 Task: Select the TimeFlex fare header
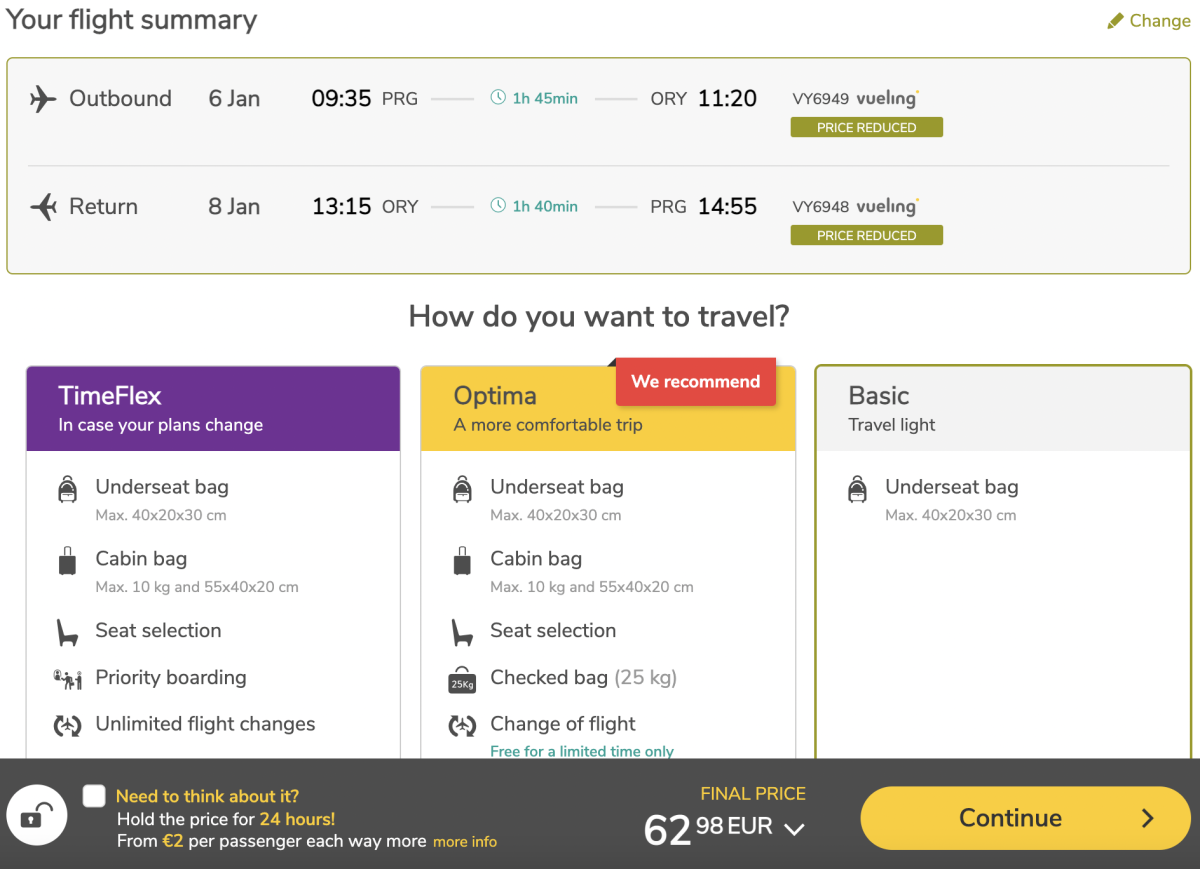[213, 409]
